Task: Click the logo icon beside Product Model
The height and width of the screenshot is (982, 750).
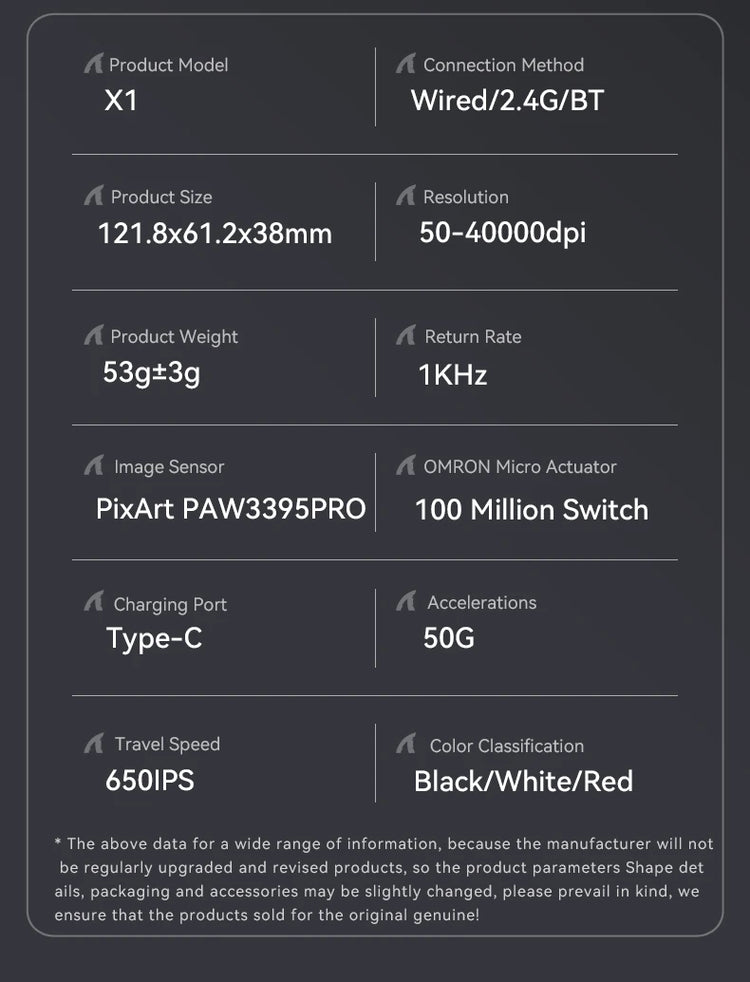Action: pyautogui.click(x=93, y=65)
